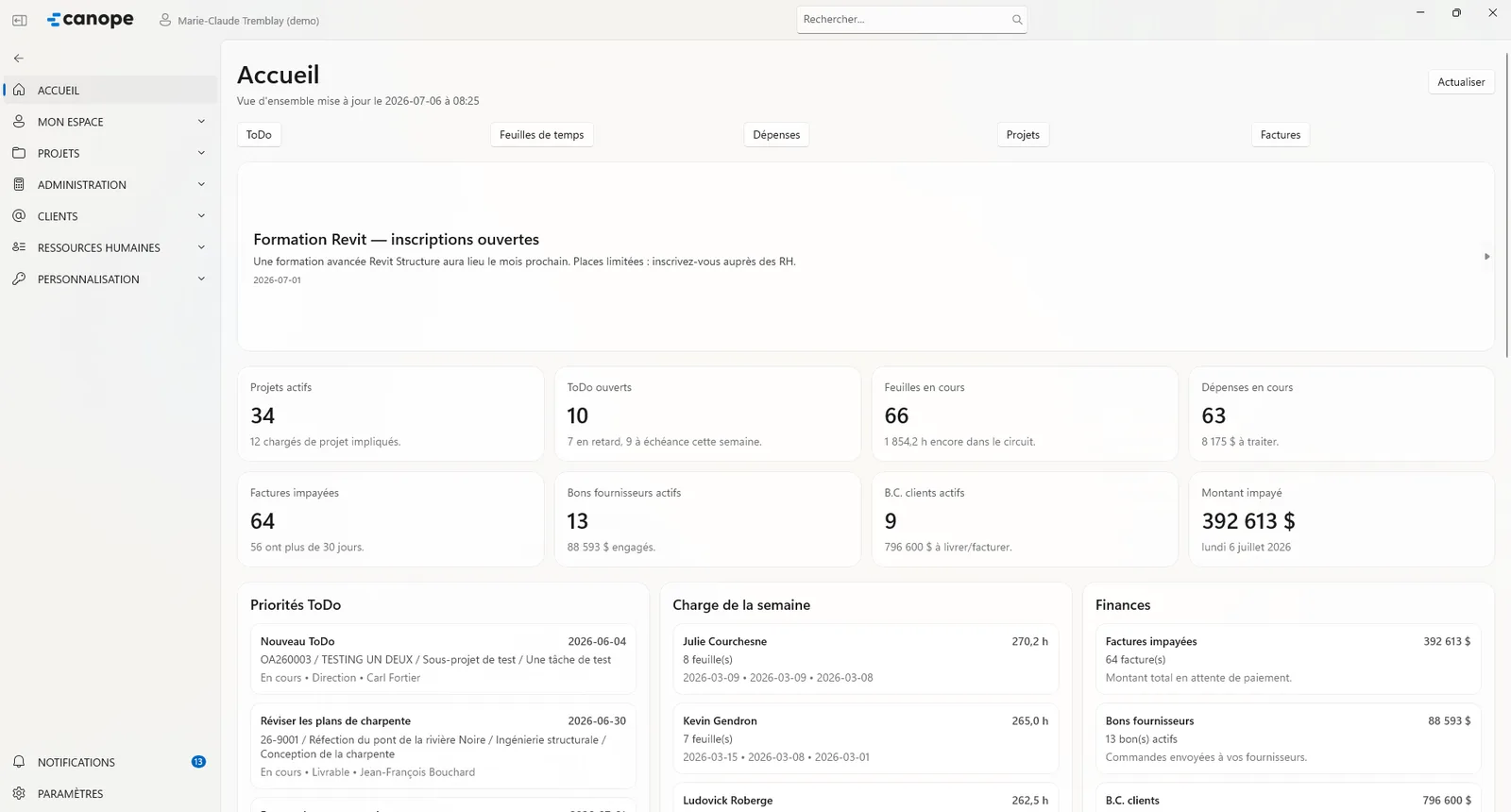The width and height of the screenshot is (1511, 812).
Task: Open the Projets actifs card
Action: [x=390, y=414]
